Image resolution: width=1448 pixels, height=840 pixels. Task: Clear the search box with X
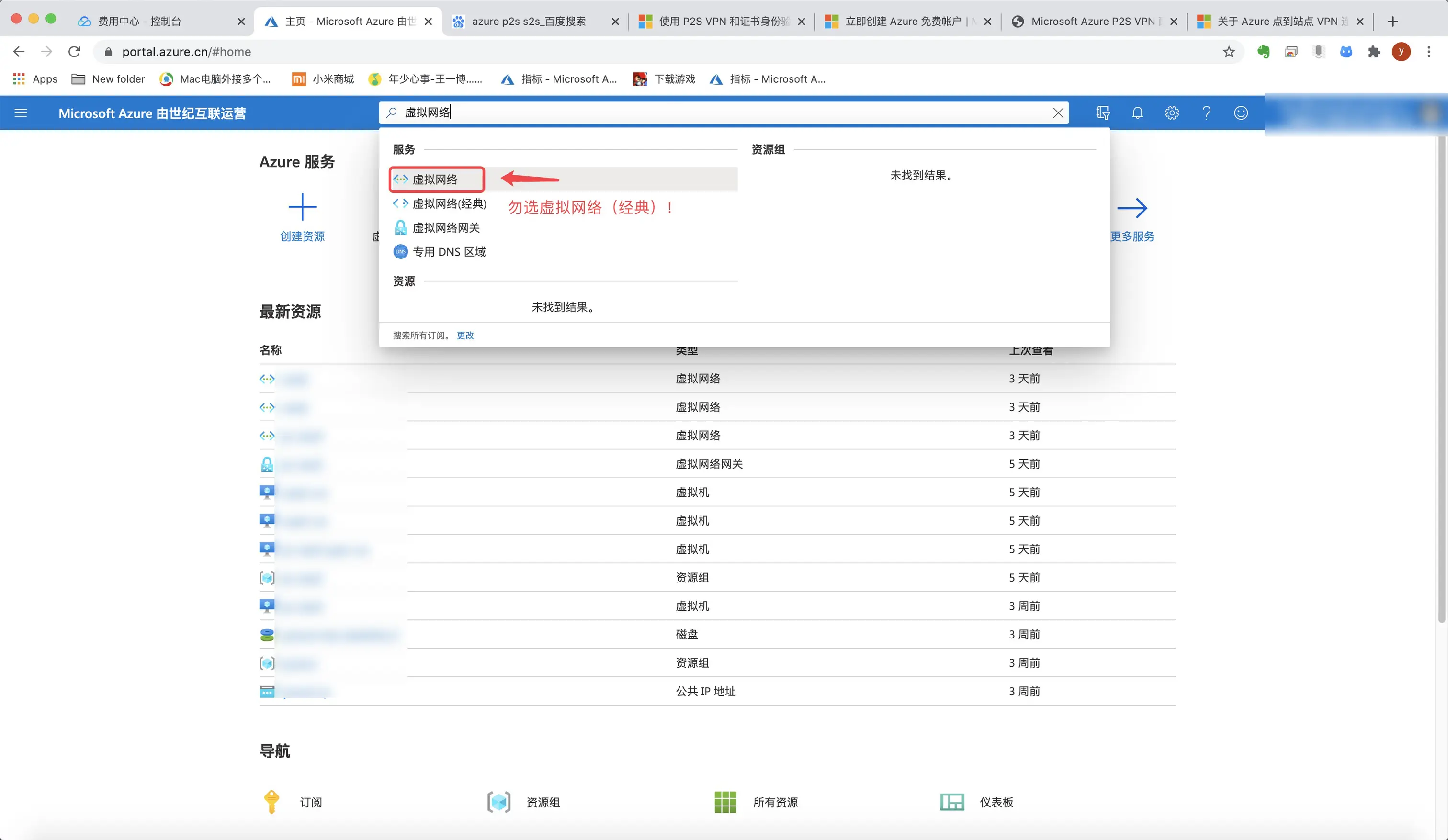click(1058, 112)
